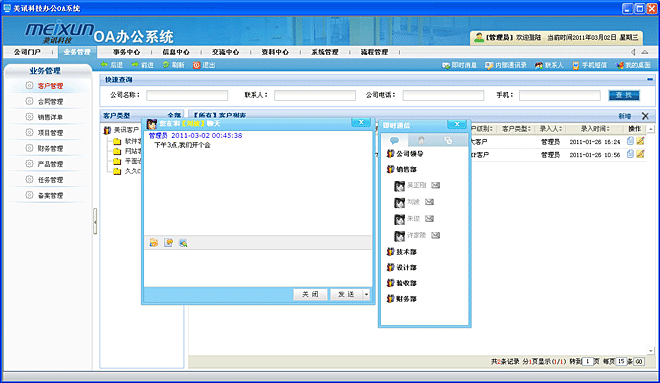This screenshot has height=383, width=660.
Task: Select 项目管理 in left sidebar
Action: [x=50, y=133]
